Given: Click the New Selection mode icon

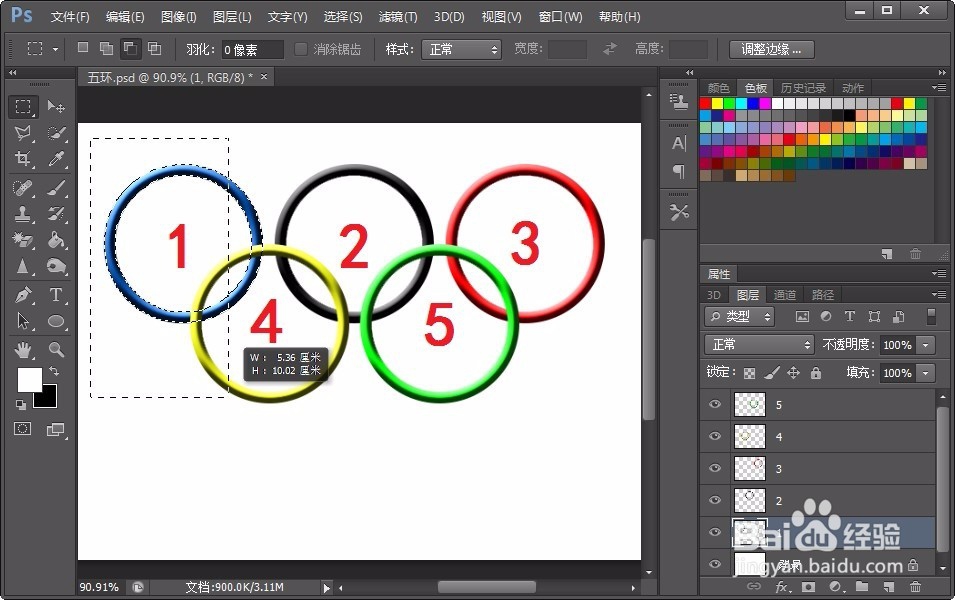Looking at the screenshot, I should [83, 49].
